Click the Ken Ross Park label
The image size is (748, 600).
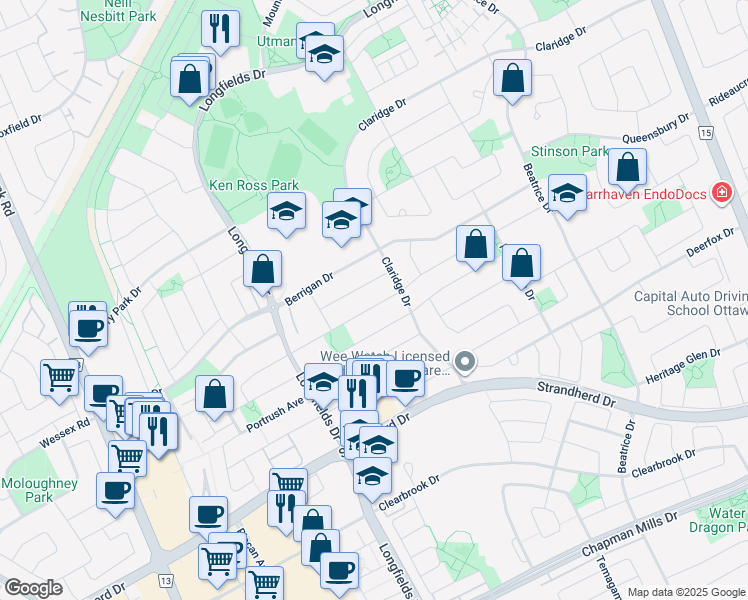pyautogui.click(x=254, y=185)
